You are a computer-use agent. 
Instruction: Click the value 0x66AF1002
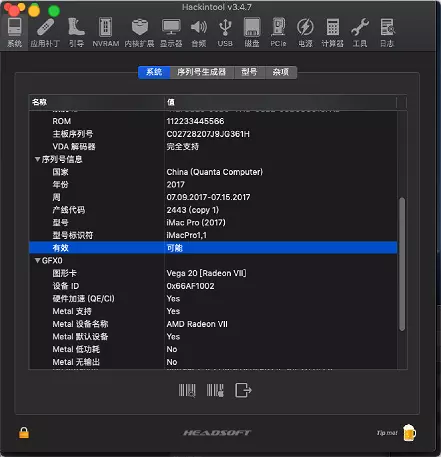(x=190, y=286)
